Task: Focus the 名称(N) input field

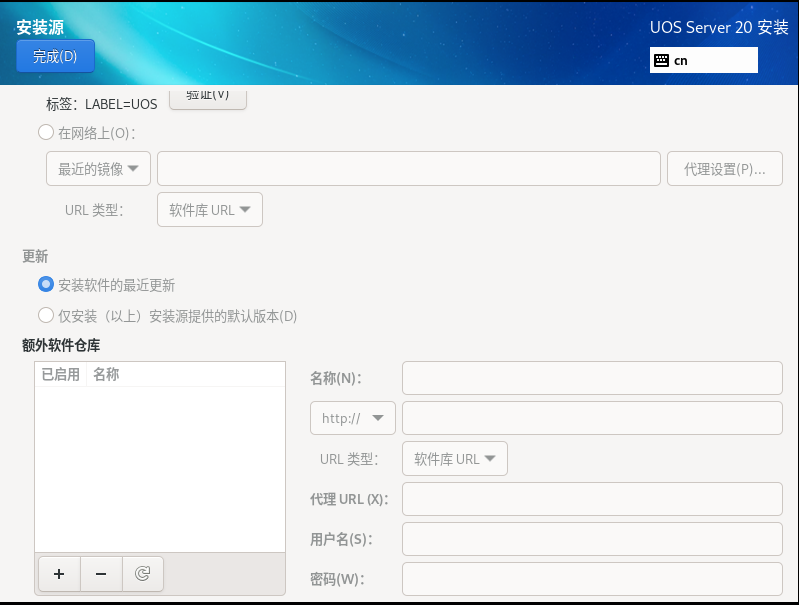Action: point(592,378)
